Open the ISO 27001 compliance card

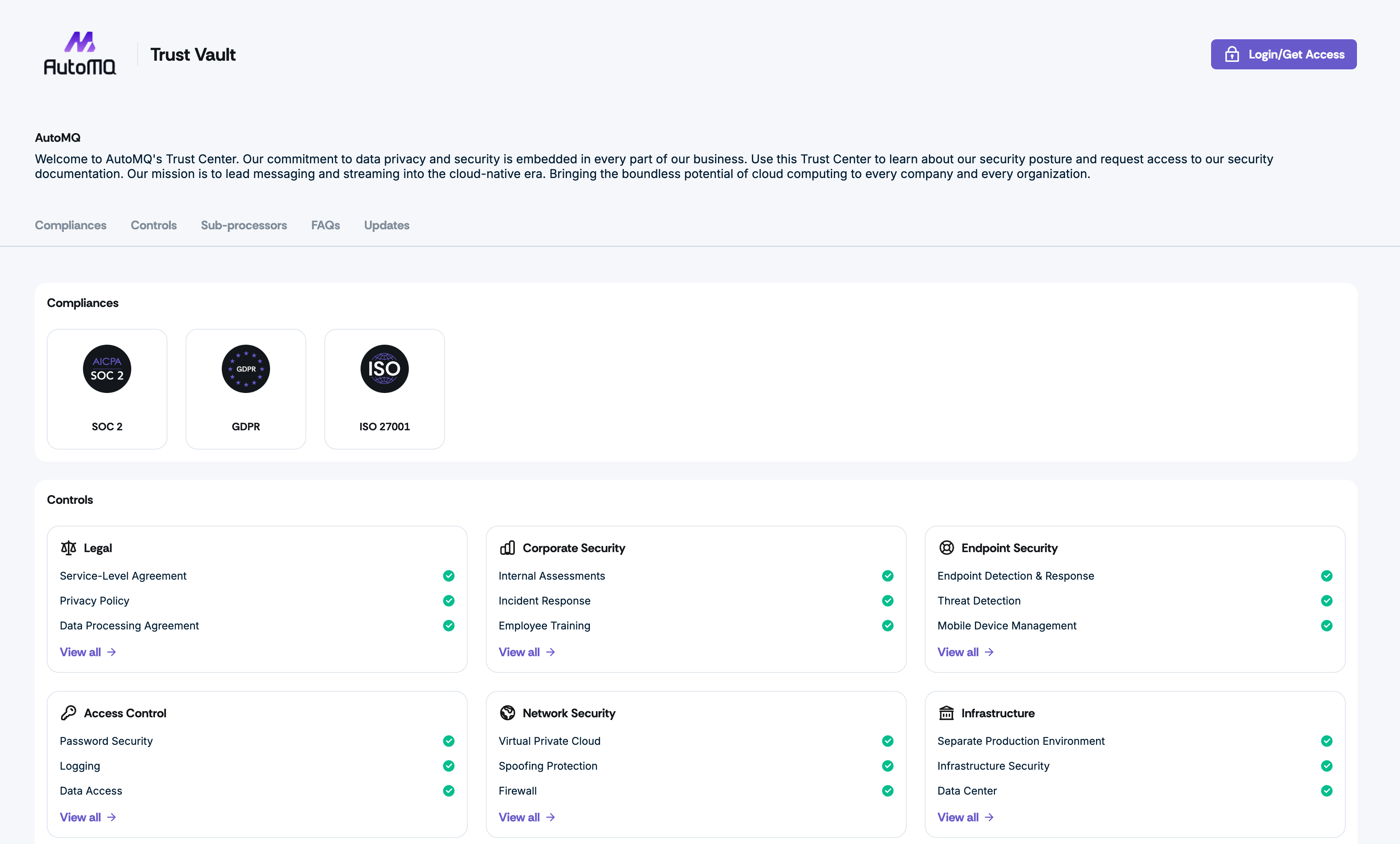coord(385,389)
